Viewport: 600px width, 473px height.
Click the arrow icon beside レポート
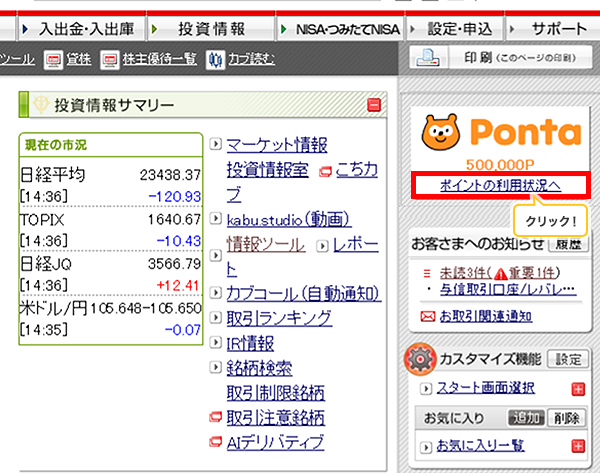(x=322, y=246)
